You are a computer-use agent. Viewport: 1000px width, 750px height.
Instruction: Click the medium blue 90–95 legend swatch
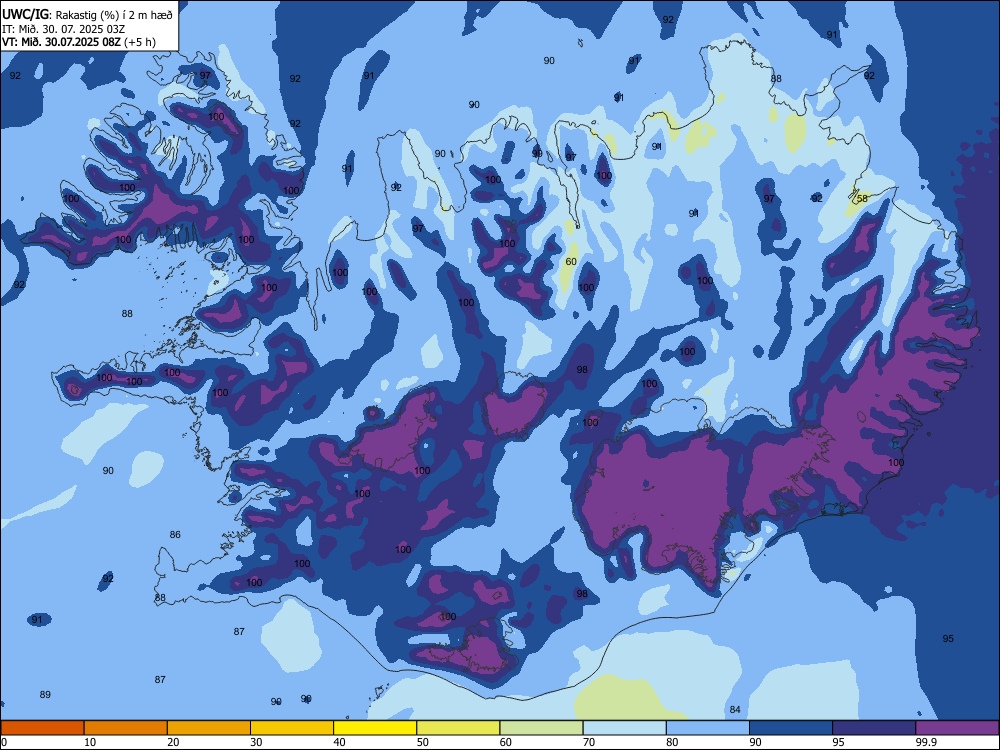point(791,728)
